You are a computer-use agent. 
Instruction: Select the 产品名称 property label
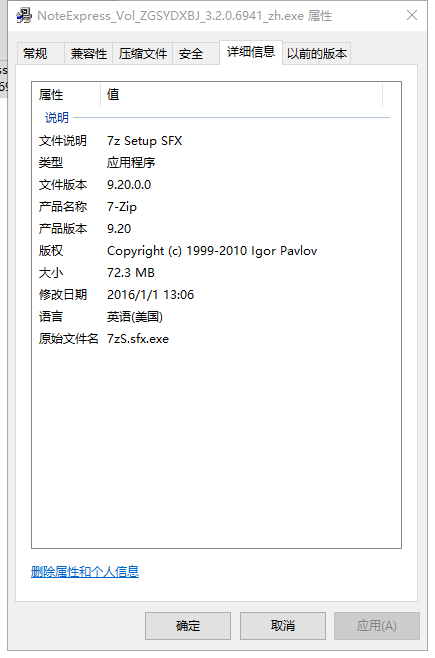point(63,206)
